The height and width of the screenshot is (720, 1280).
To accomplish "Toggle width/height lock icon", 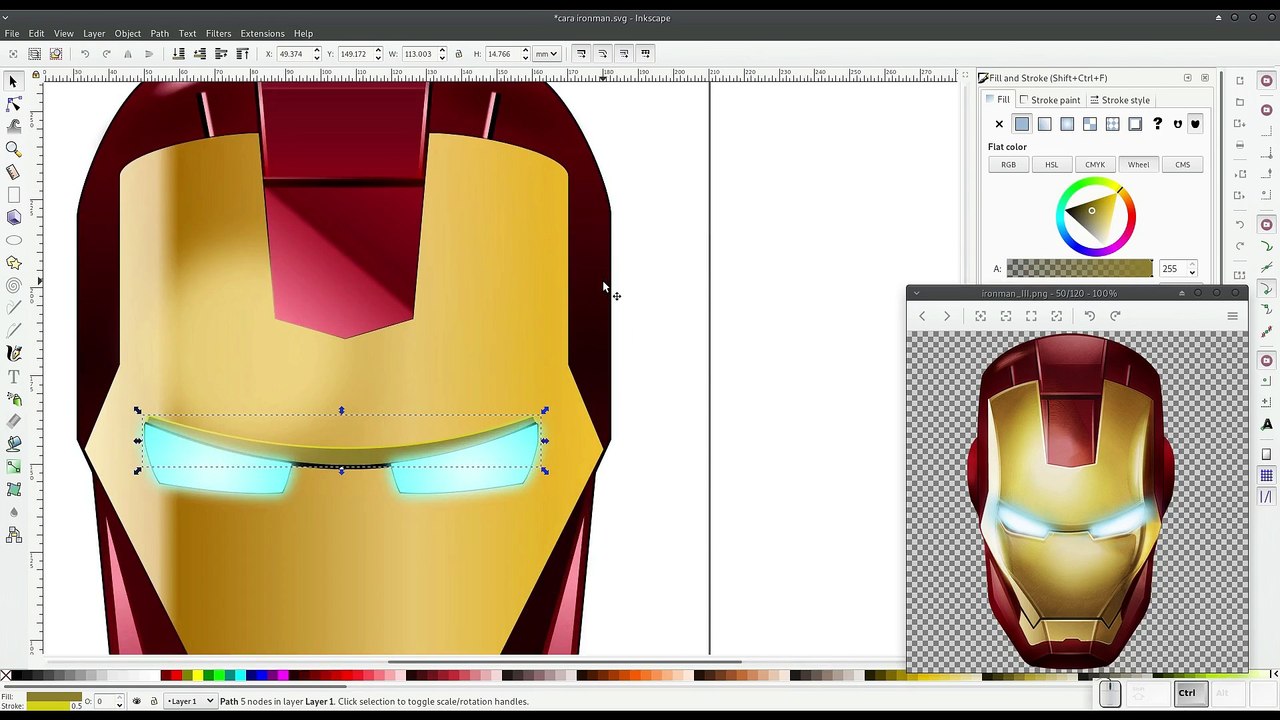I will [x=459, y=54].
